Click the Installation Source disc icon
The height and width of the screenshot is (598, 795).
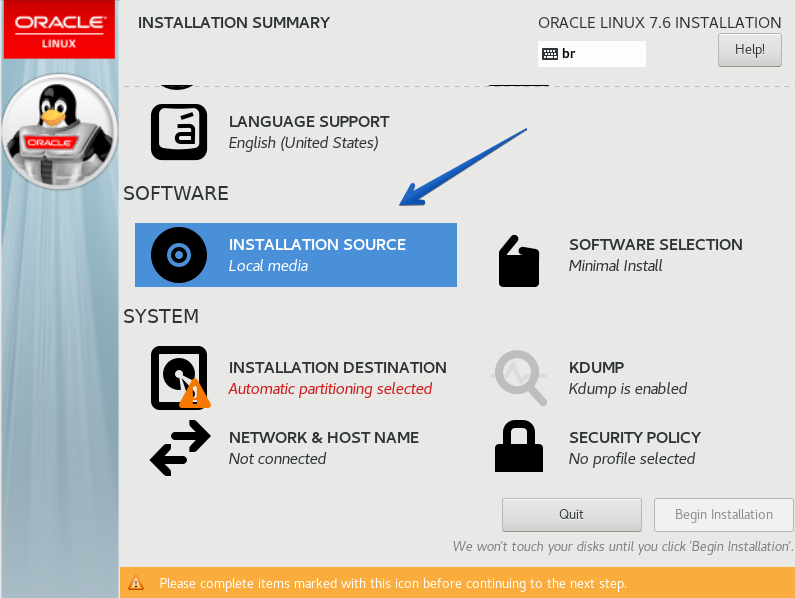[x=179, y=255]
